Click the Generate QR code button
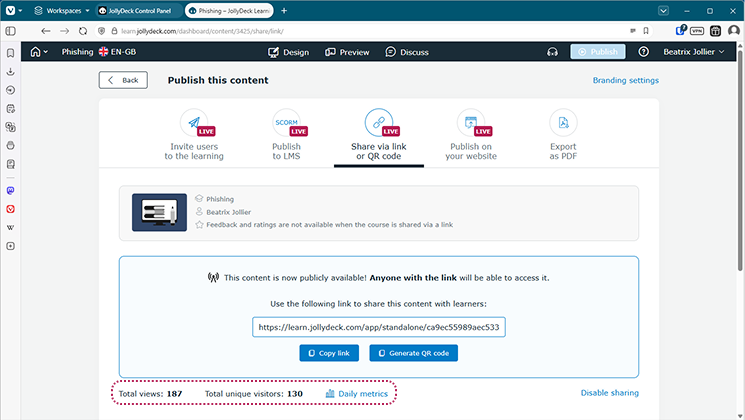The height and width of the screenshot is (420, 745). 413,353
